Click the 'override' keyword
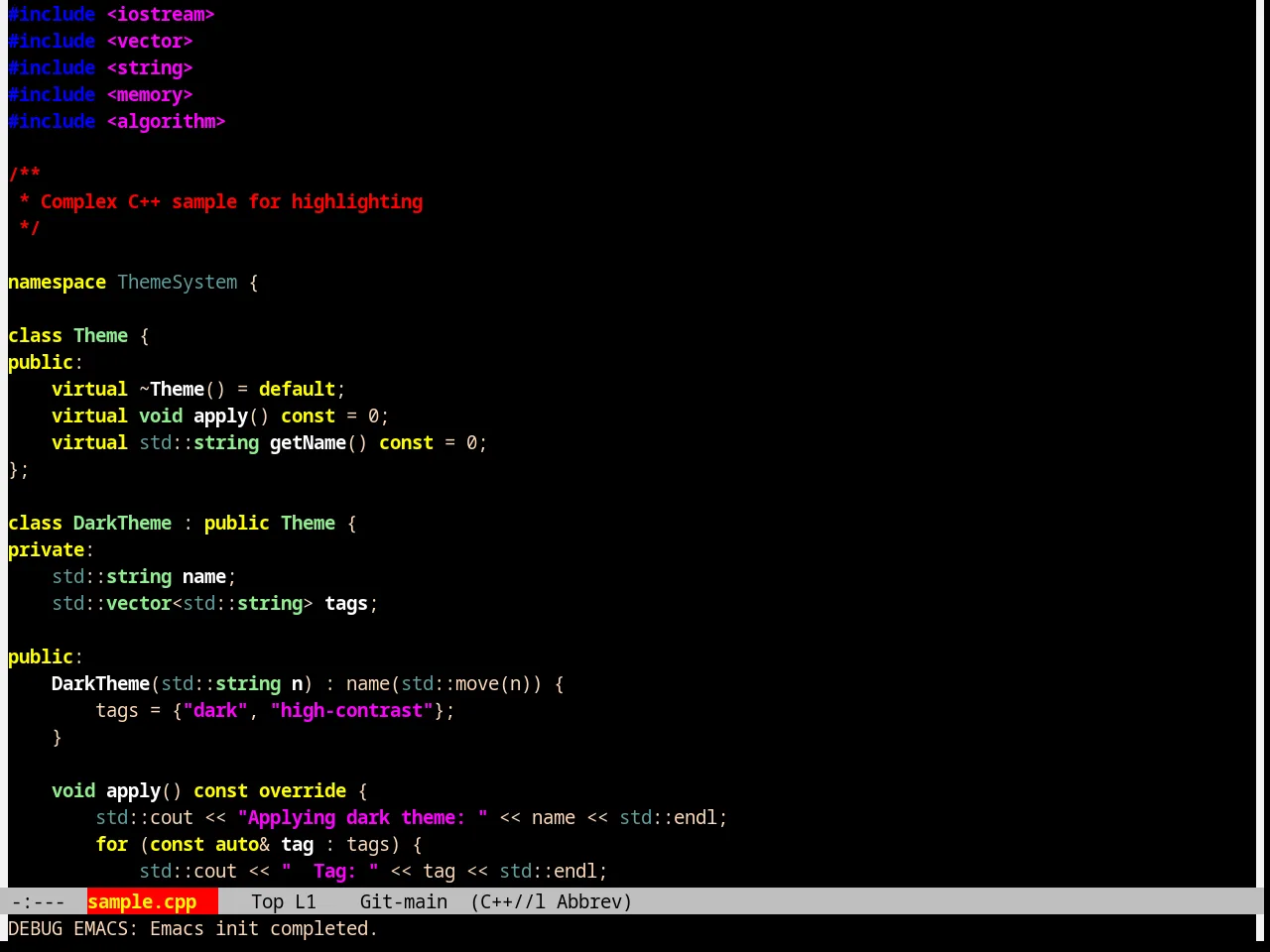Image resolution: width=1270 pixels, height=952 pixels. point(303,790)
